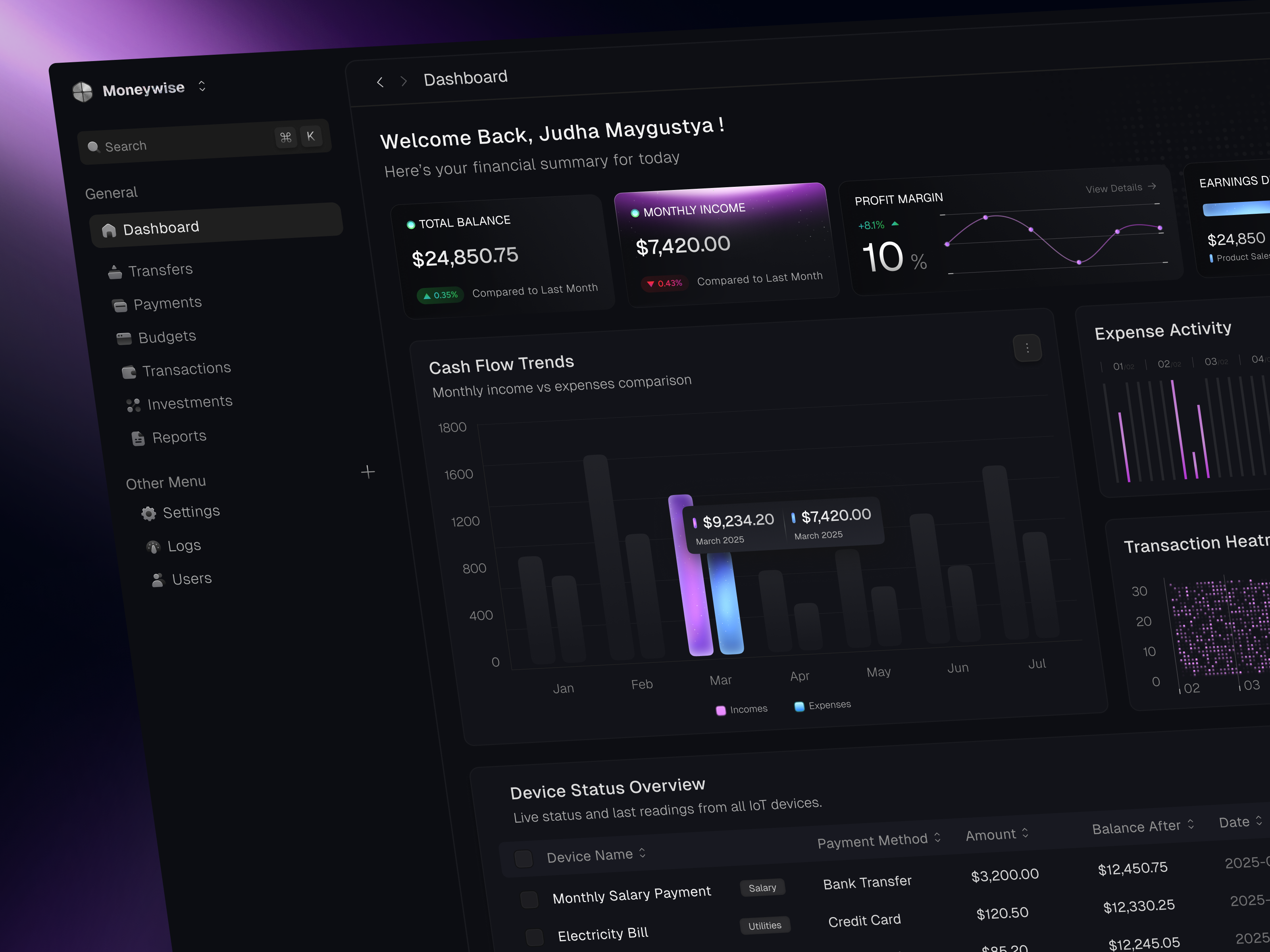Open Settings via the gear icon
The height and width of the screenshot is (952, 1270).
click(x=148, y=514)
